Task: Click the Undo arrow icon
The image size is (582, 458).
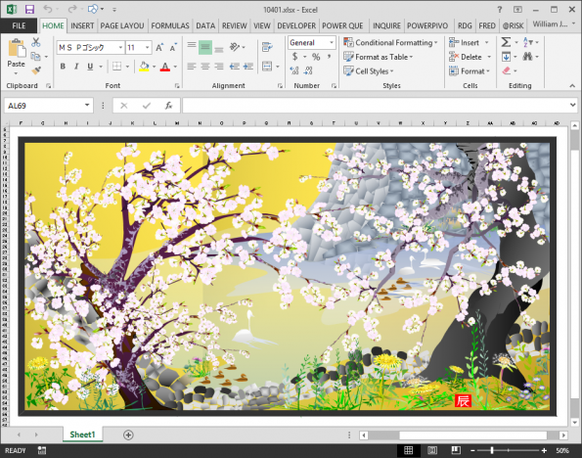Action: click(48, 9)
